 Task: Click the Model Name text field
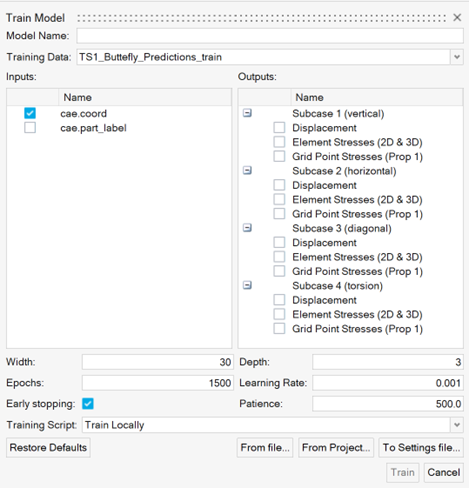coord(270,36)
